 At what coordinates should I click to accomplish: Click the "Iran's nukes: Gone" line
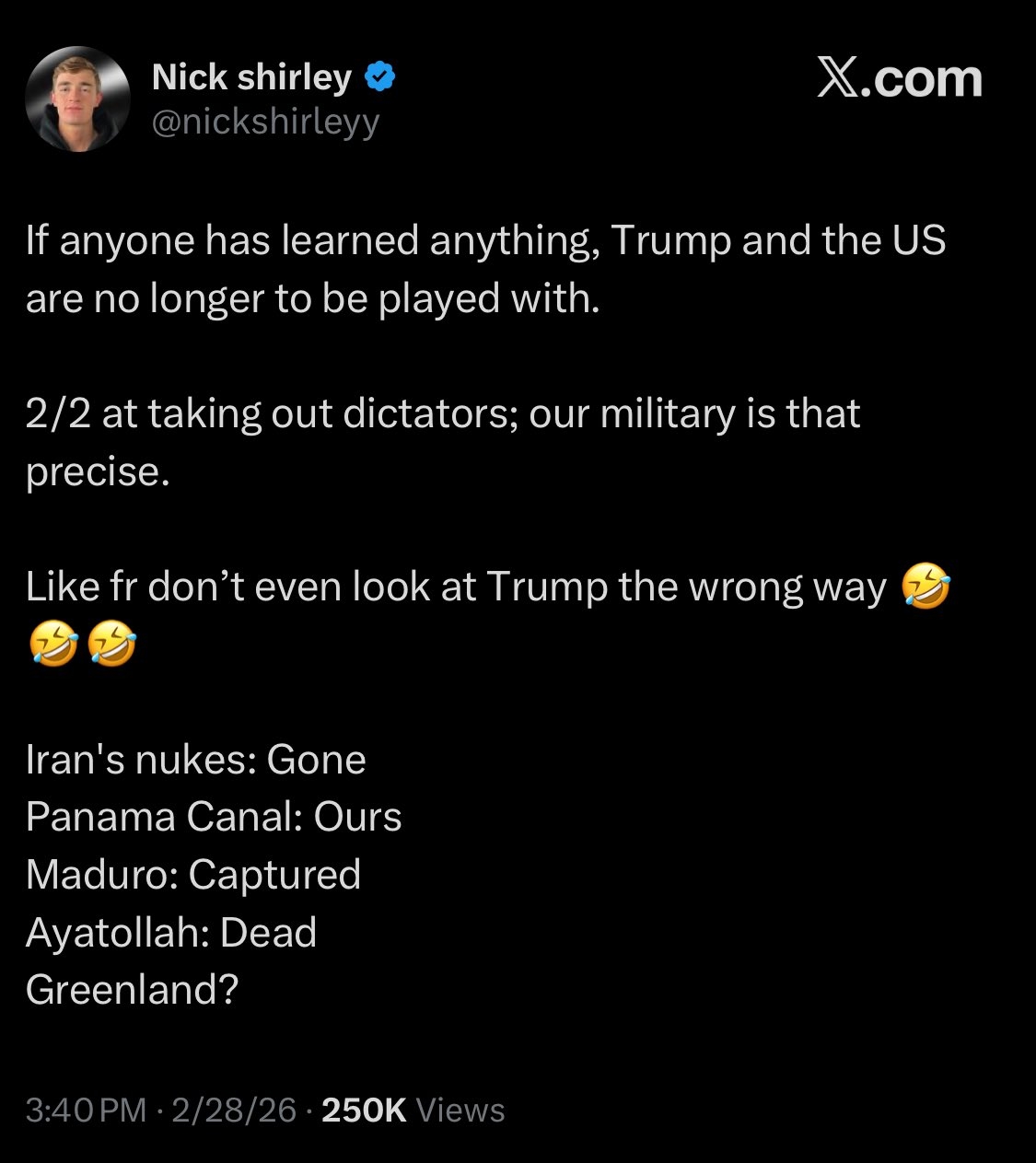click(196, 760)
